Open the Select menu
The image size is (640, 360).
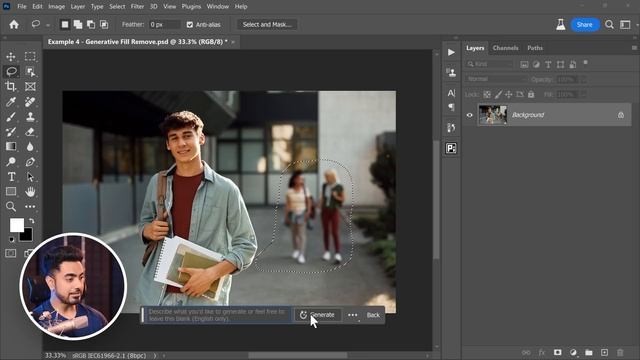tap(117, 7)
